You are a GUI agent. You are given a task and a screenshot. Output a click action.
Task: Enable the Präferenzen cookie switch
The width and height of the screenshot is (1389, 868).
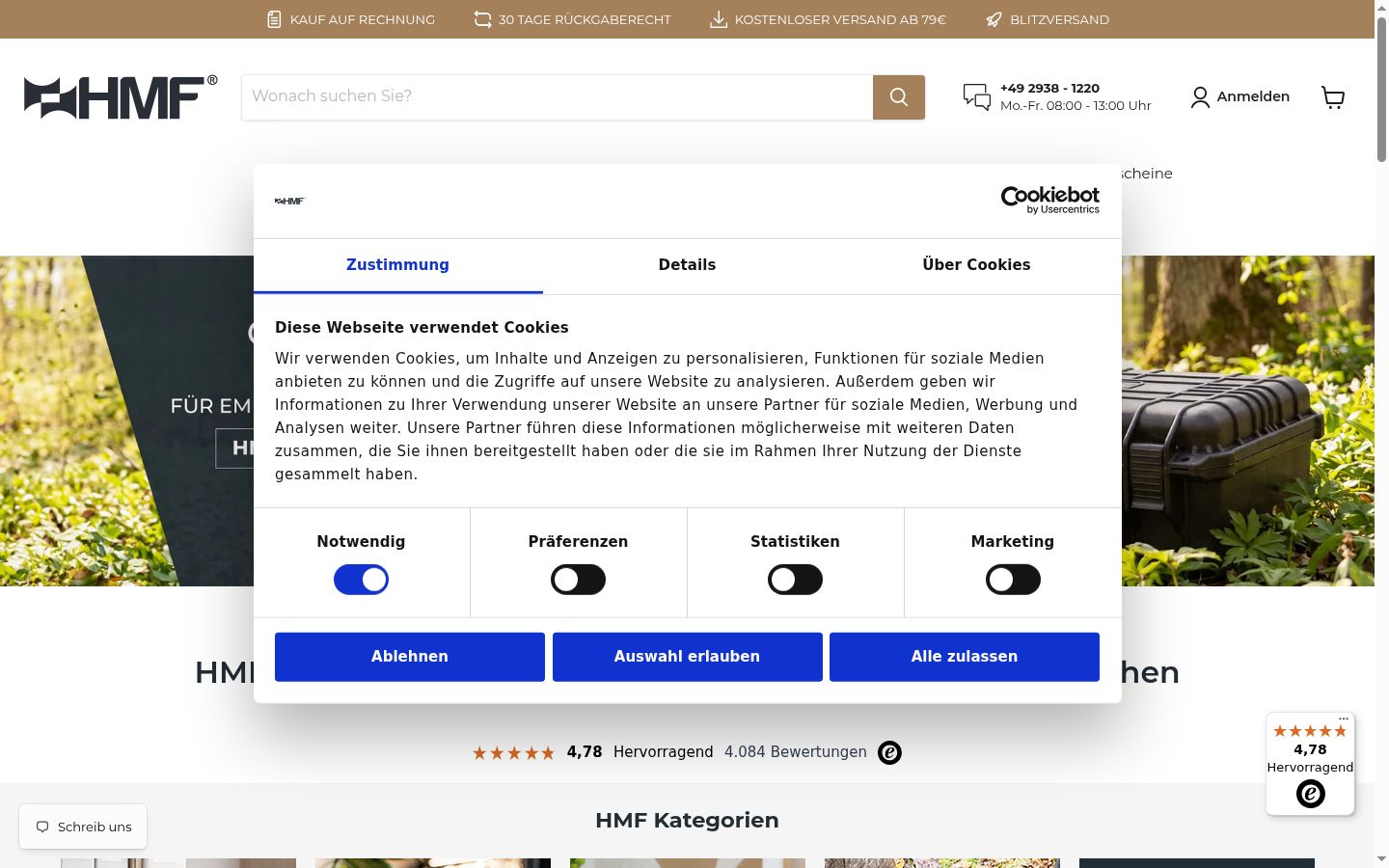pos(578,580)
